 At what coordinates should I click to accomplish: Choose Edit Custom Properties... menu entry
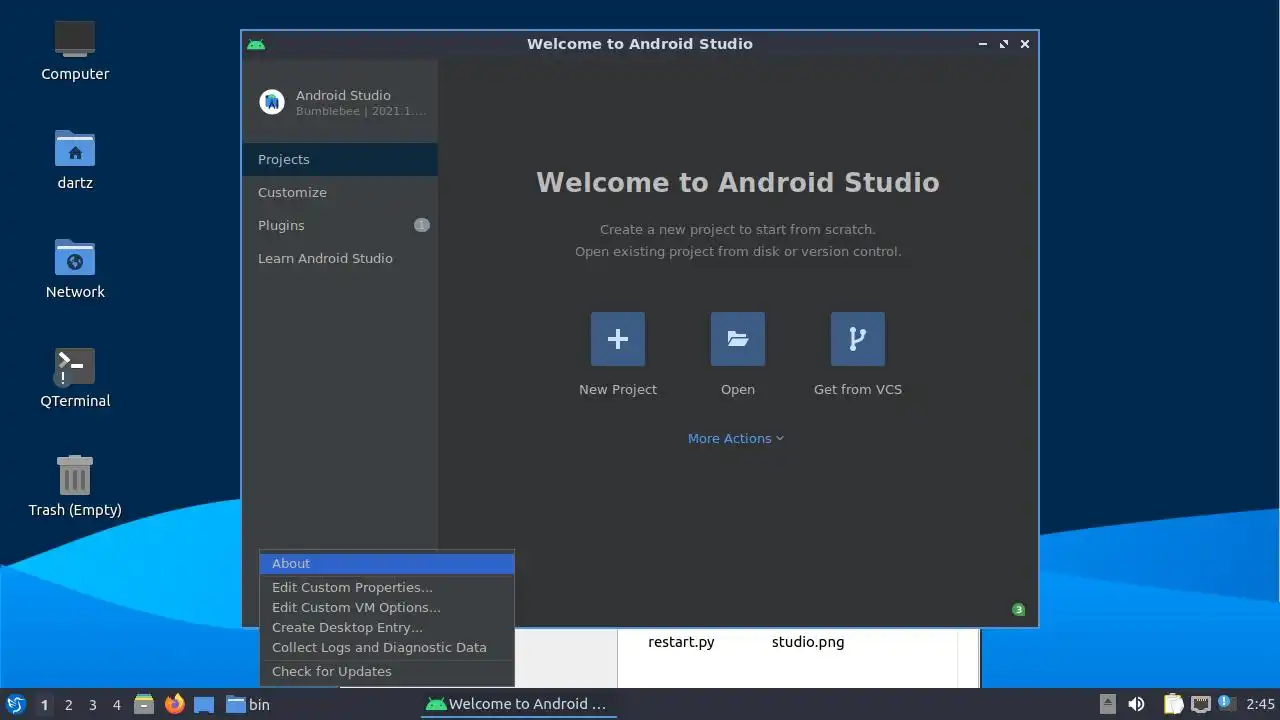click(x=387, y=587)
